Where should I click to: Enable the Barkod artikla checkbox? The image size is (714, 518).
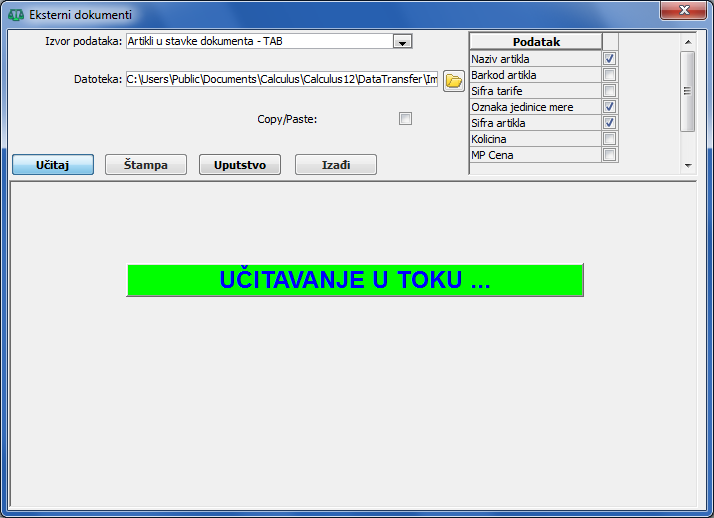[x=609, y=75]
